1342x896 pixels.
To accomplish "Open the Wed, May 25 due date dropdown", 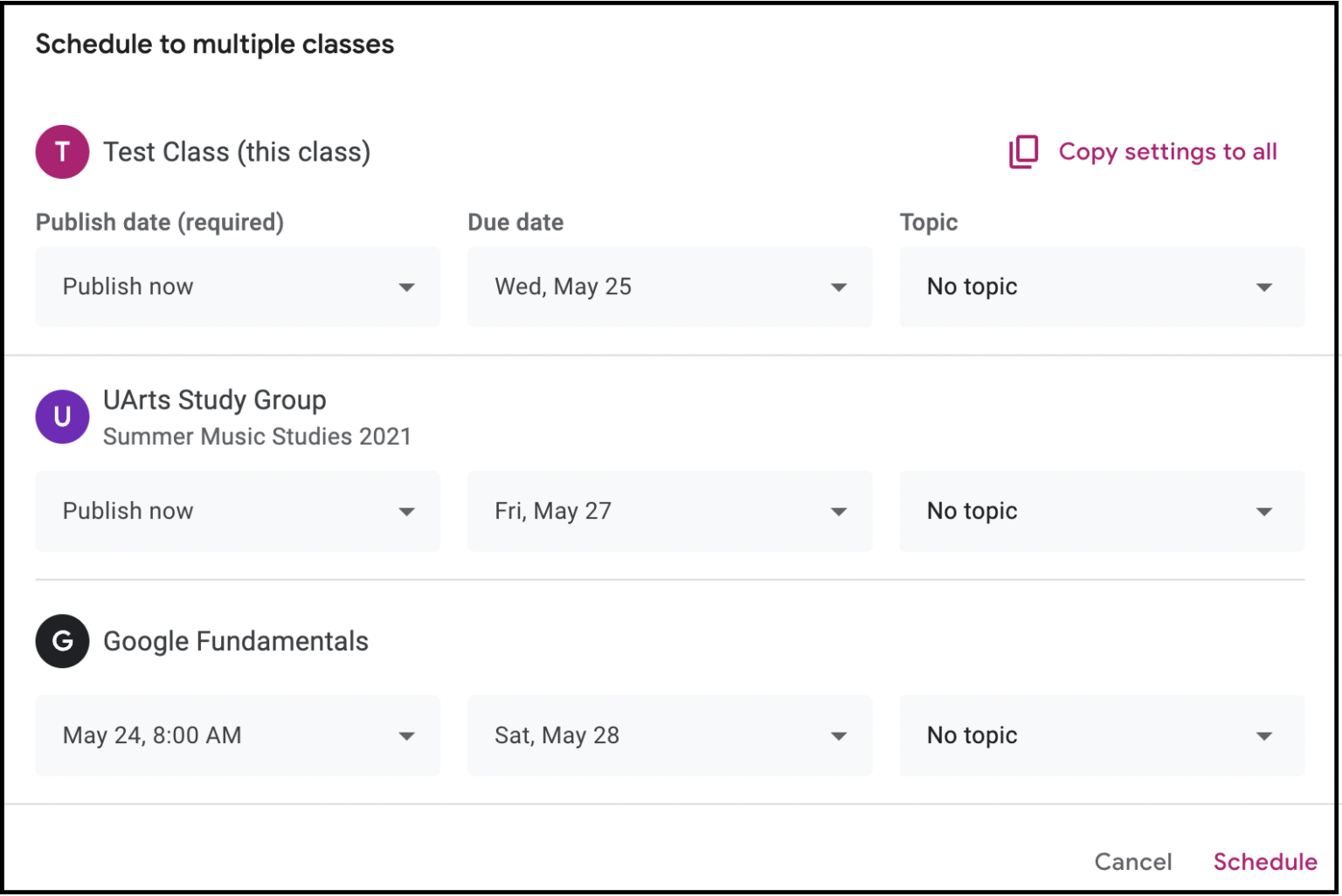I will pyautogui.click(x=669, y=287).
